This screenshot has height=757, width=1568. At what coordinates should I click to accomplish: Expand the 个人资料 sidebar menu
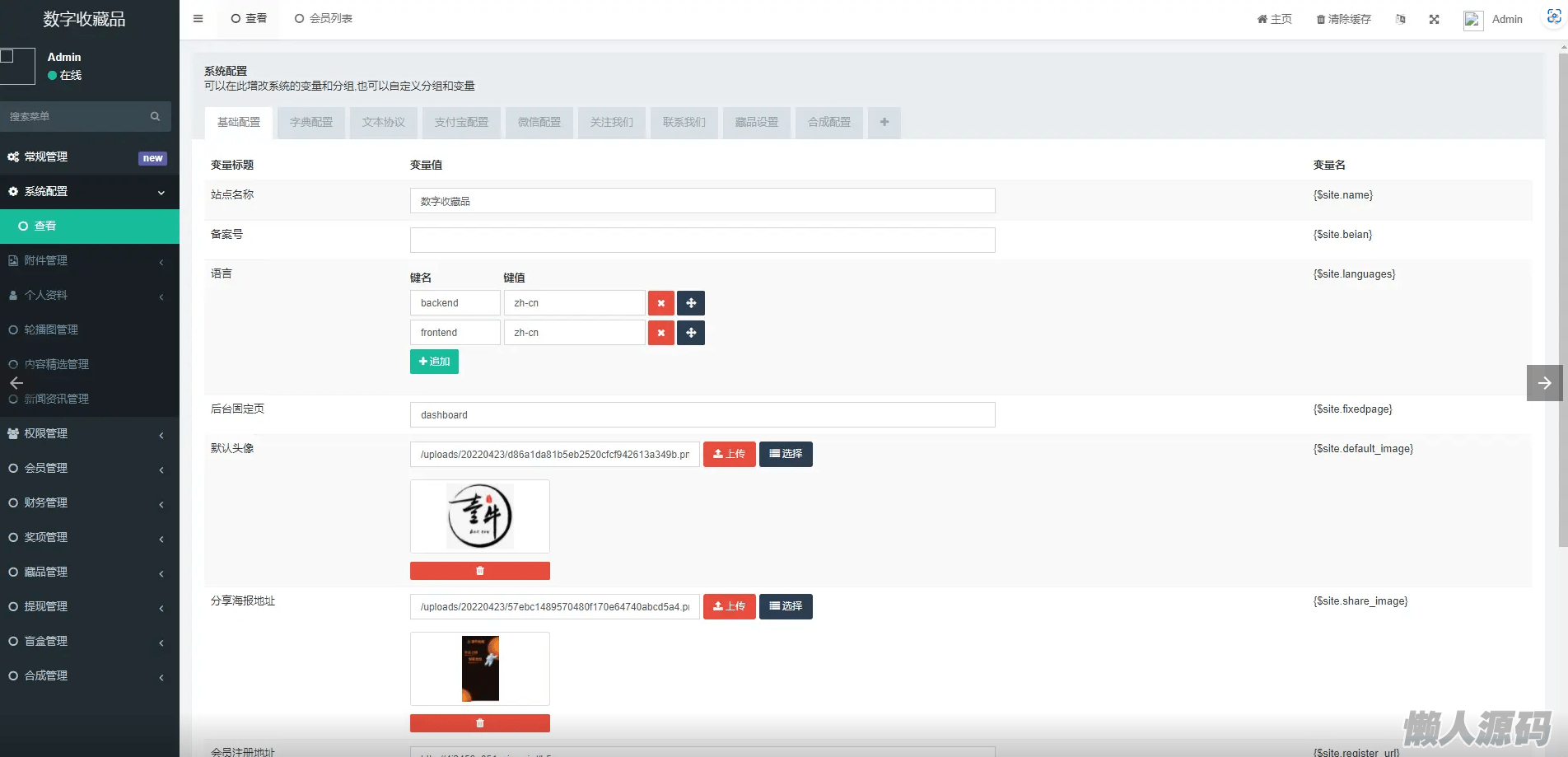[90, 296]
